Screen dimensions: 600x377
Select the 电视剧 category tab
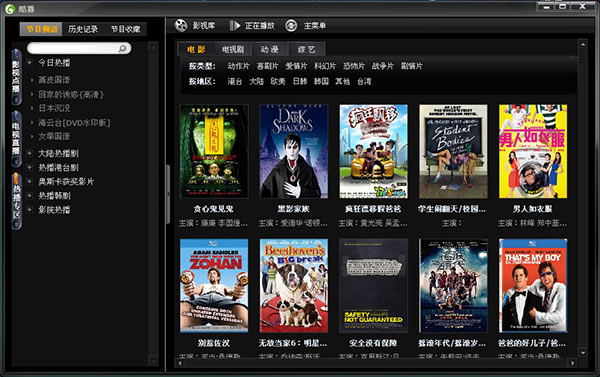point(233,49)
